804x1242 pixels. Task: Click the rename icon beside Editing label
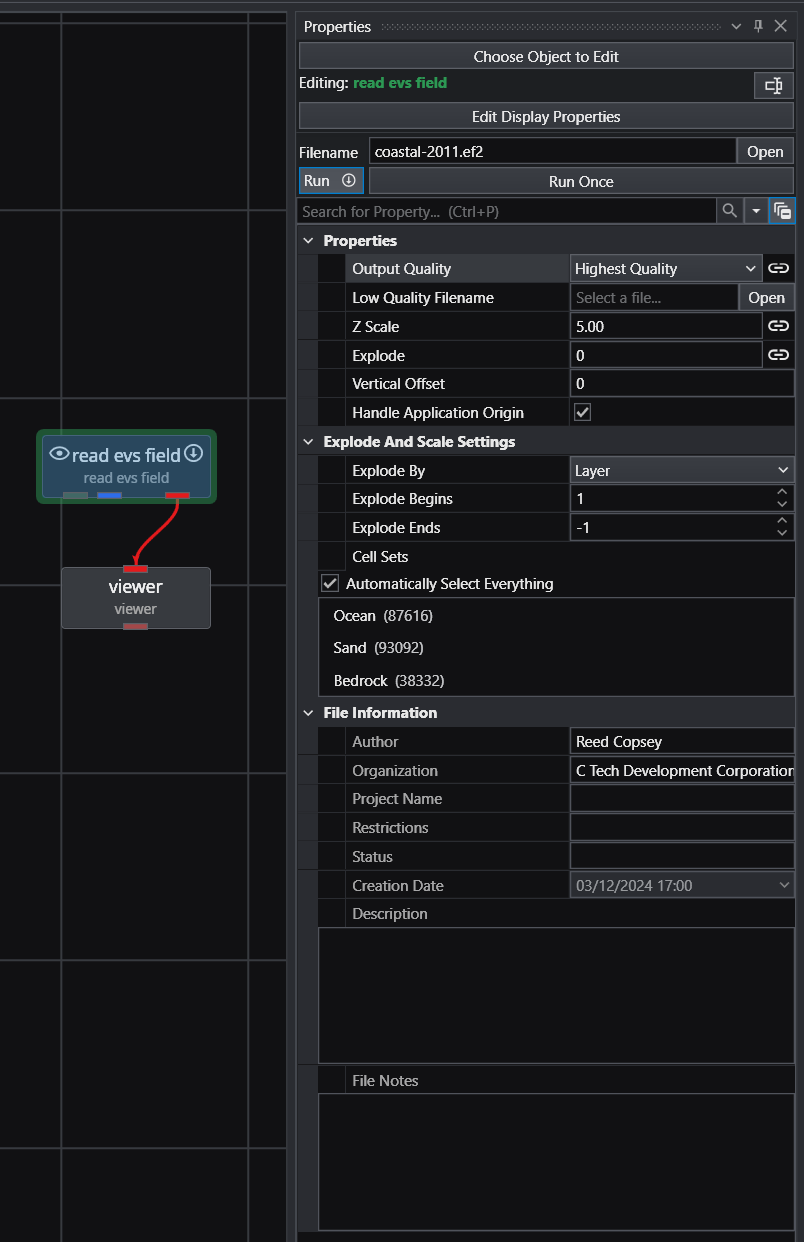tap(773, 86)
